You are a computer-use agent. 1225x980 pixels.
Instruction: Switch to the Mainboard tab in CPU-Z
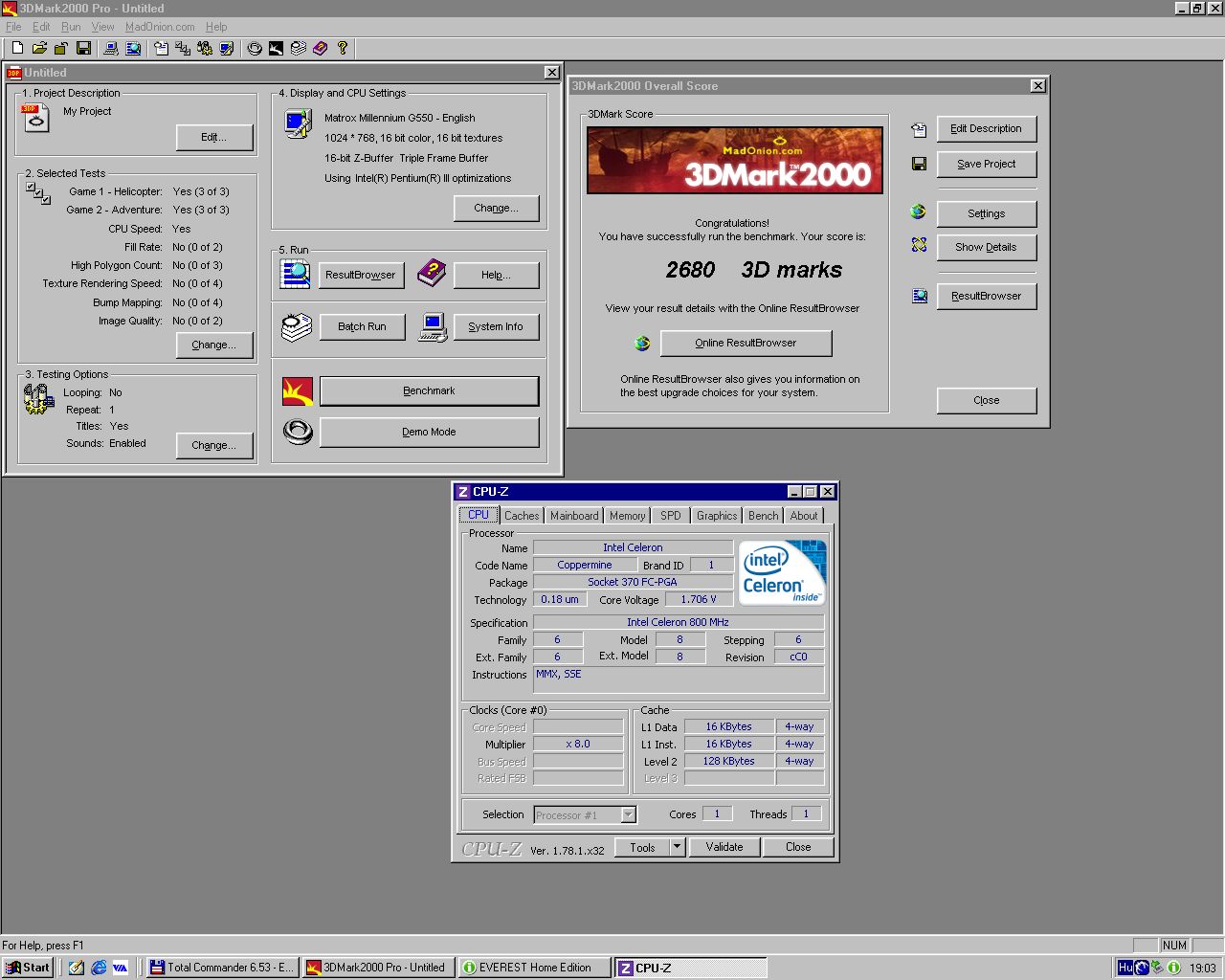[574, 516]
